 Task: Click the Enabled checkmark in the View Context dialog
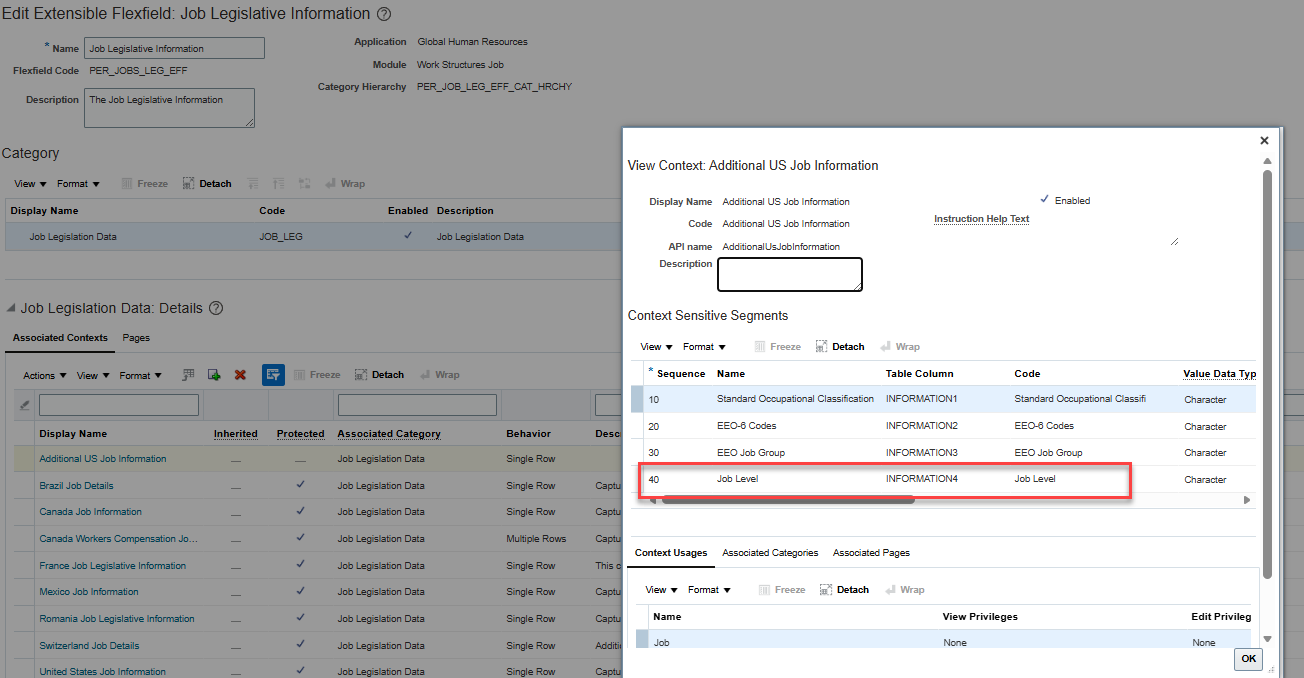(x=1045, y=199)
